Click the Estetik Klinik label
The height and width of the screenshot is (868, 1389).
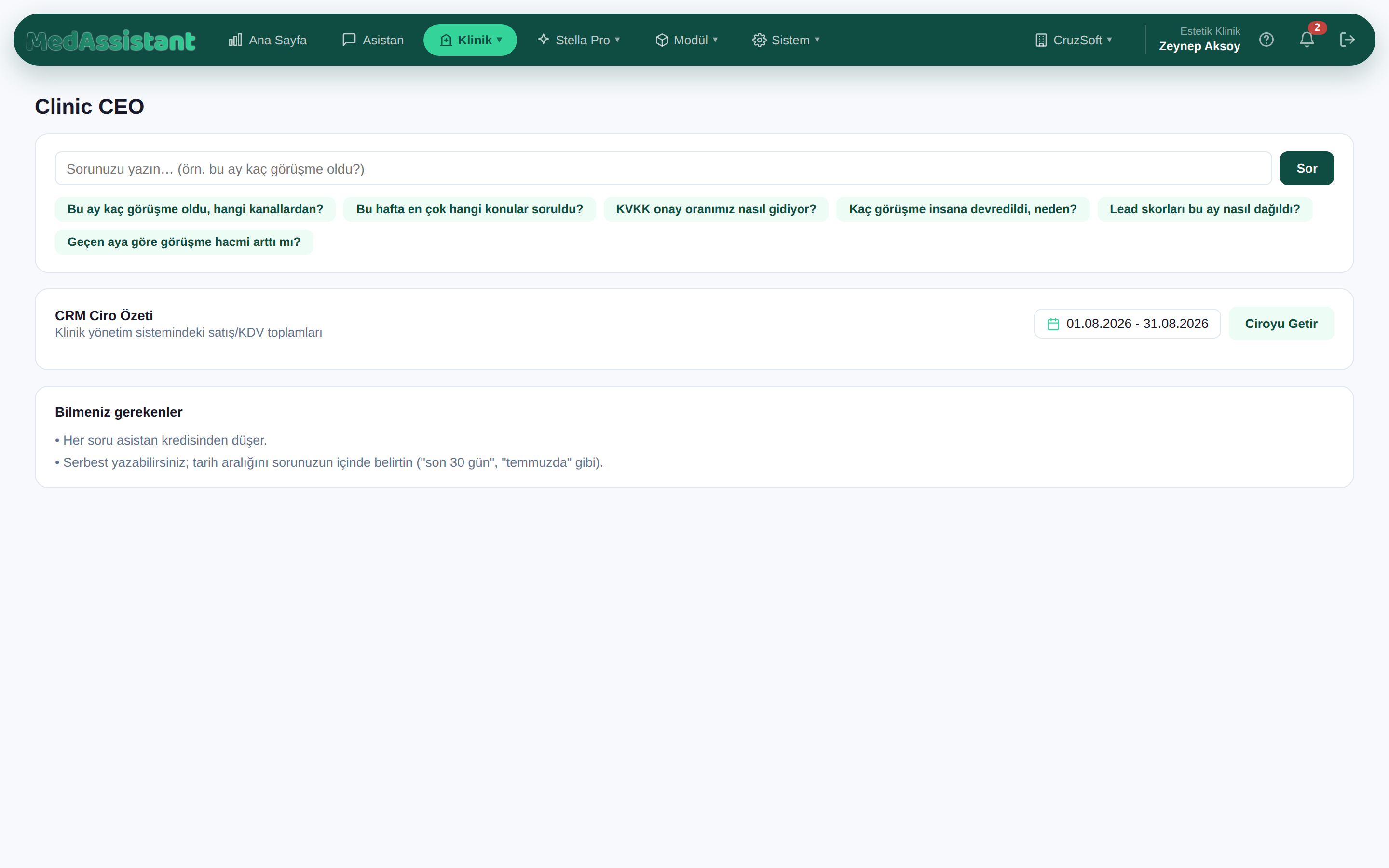[x=1210, y=31]
